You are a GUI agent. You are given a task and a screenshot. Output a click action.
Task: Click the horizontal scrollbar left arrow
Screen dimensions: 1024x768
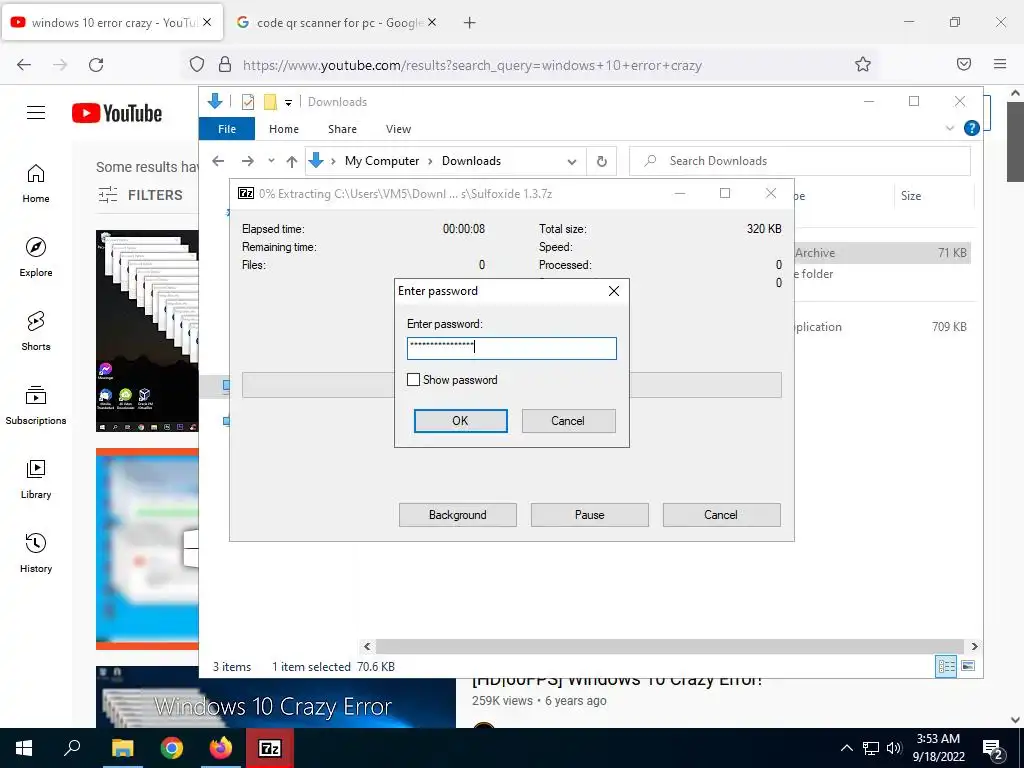[367, 646]
